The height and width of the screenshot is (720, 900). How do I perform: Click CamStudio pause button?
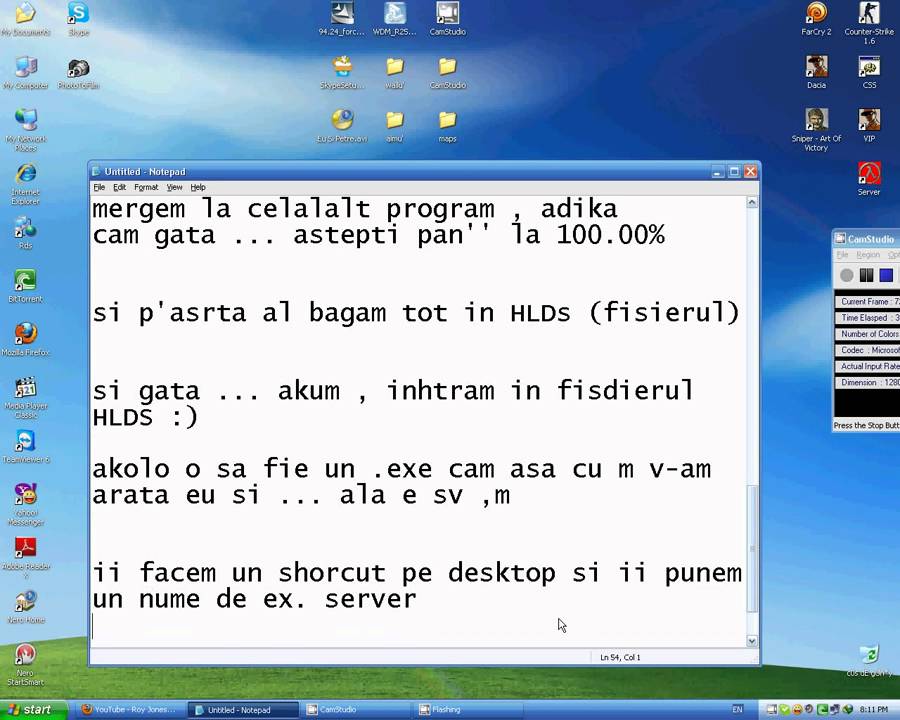(x=866, y=275)
